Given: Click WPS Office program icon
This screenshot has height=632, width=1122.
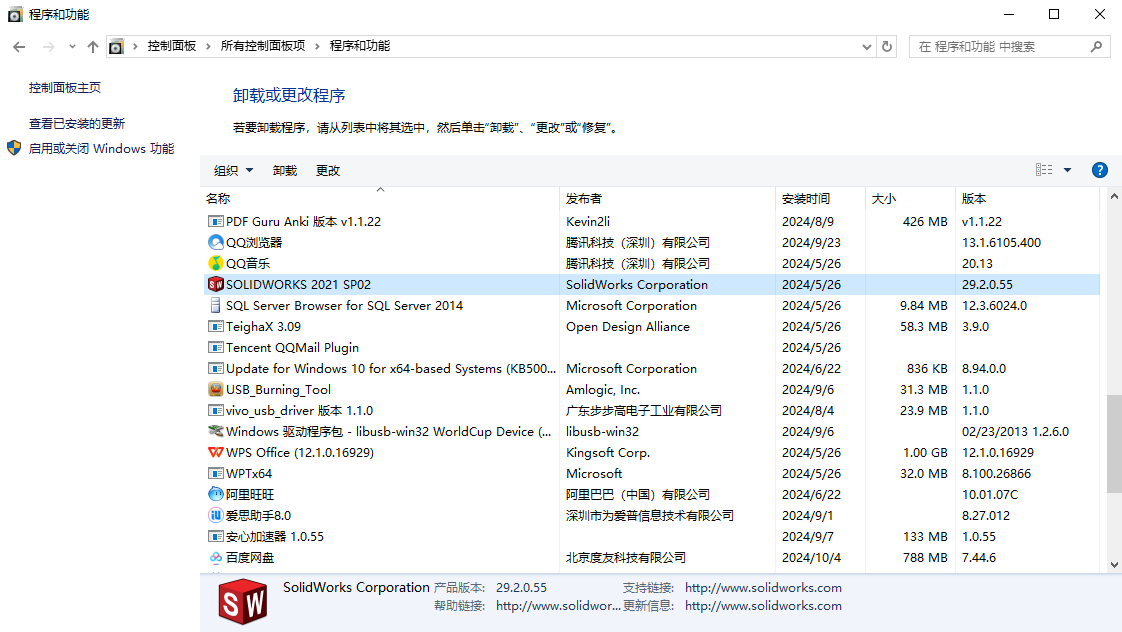Looking at the screenshot, I should 215,452.
